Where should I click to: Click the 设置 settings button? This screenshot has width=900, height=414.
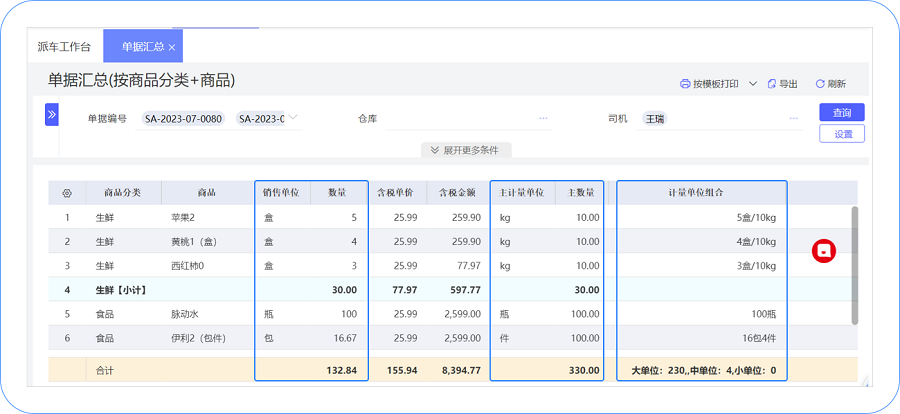841,134
